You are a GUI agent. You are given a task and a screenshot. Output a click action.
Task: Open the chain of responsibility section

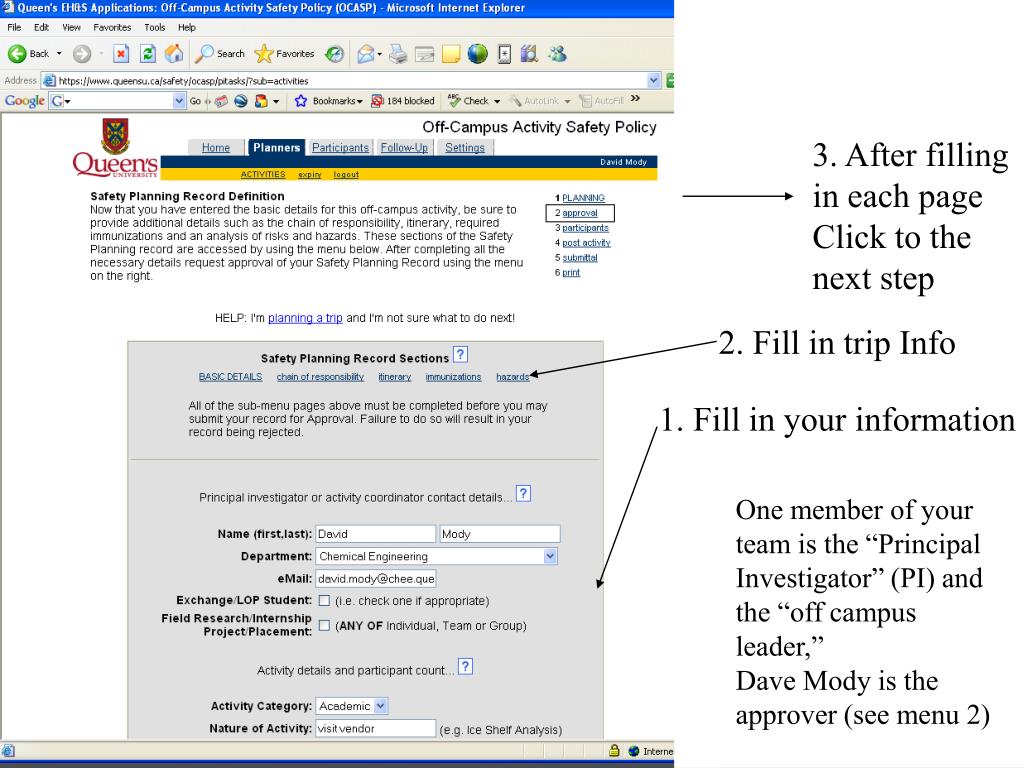320,377
